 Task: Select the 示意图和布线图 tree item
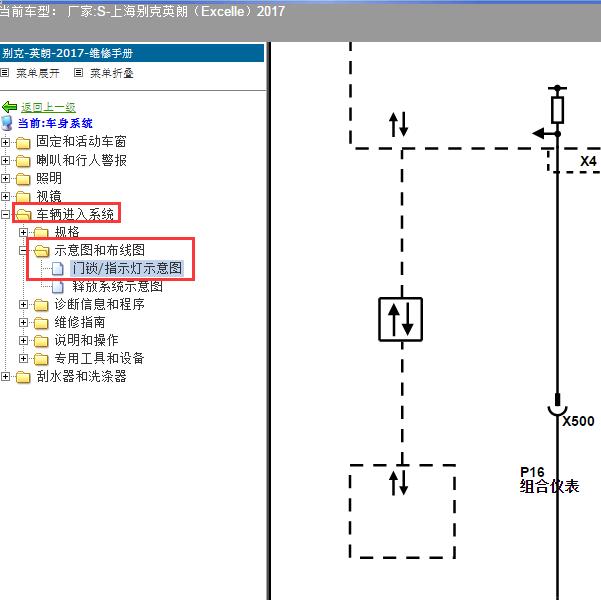pos(100,250)
